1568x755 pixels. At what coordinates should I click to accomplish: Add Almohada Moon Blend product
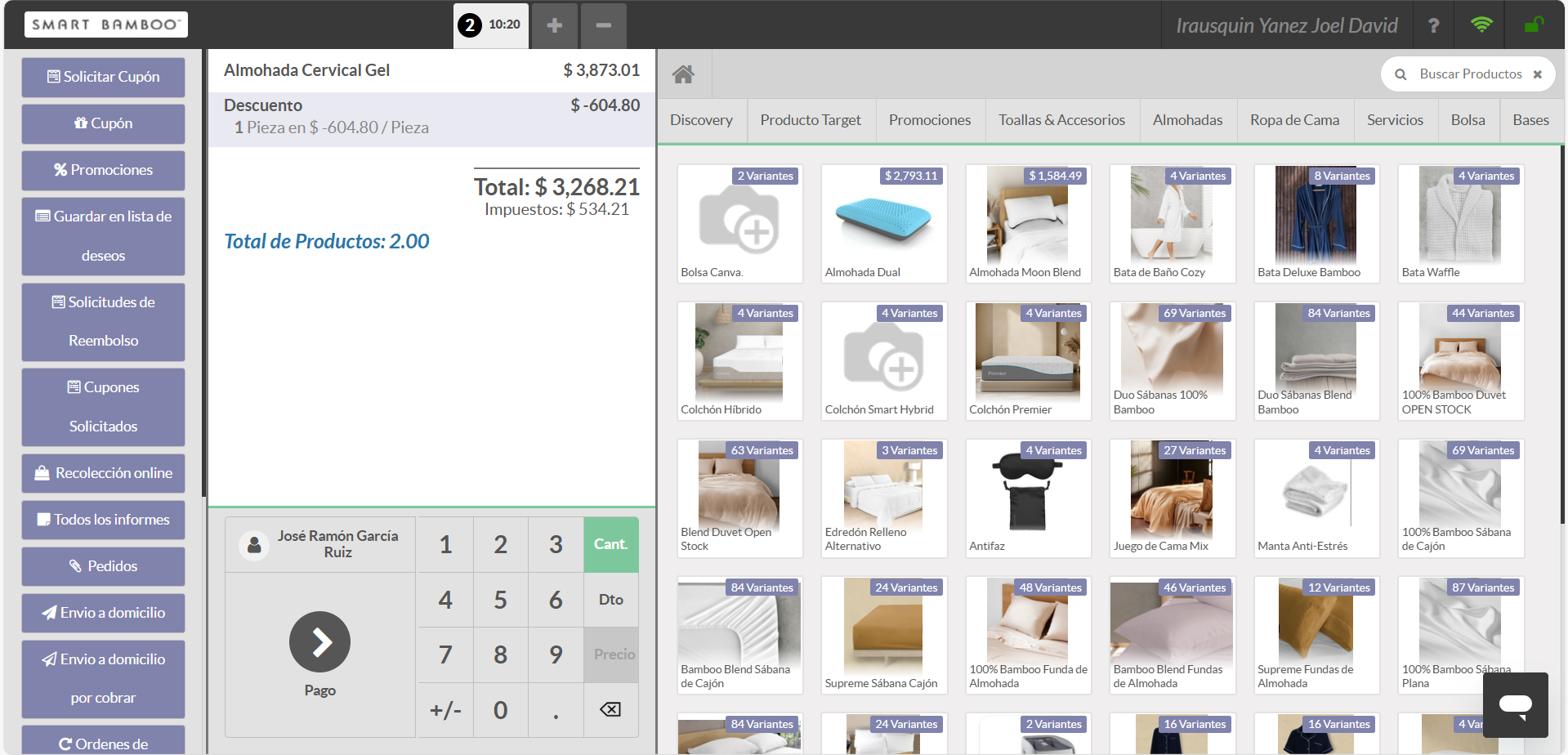[1028, 224]
